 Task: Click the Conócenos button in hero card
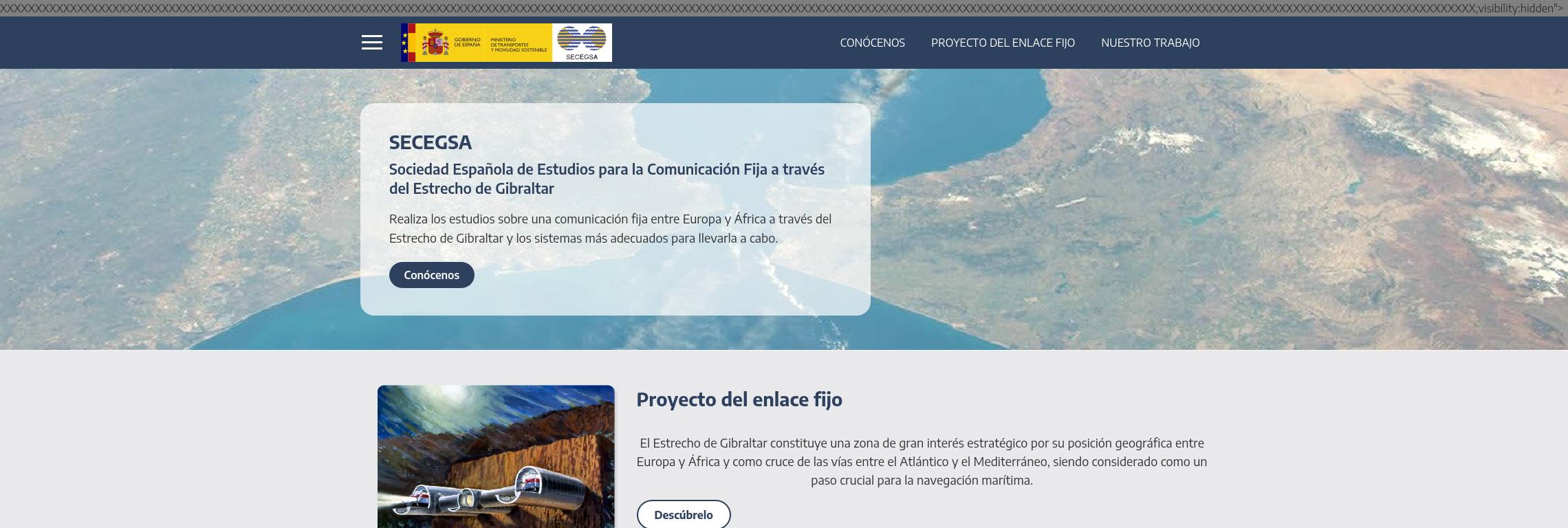tap(432, 275)
